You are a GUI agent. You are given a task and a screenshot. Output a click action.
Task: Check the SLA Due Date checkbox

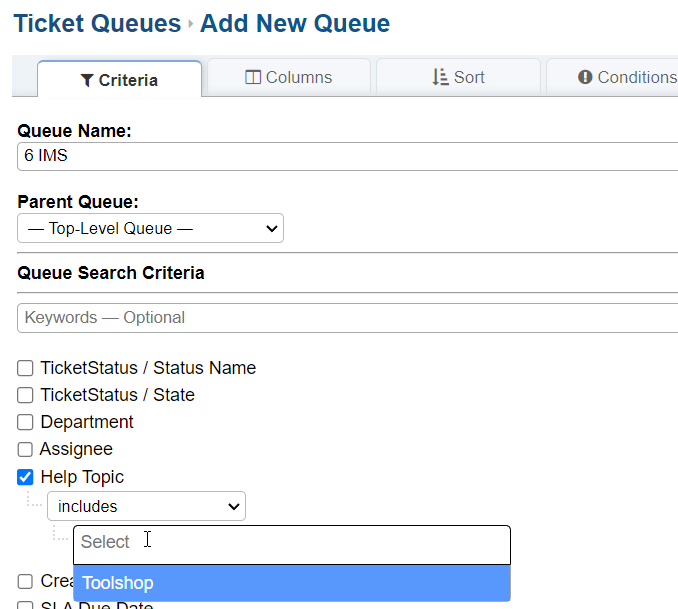click(26, 605)
